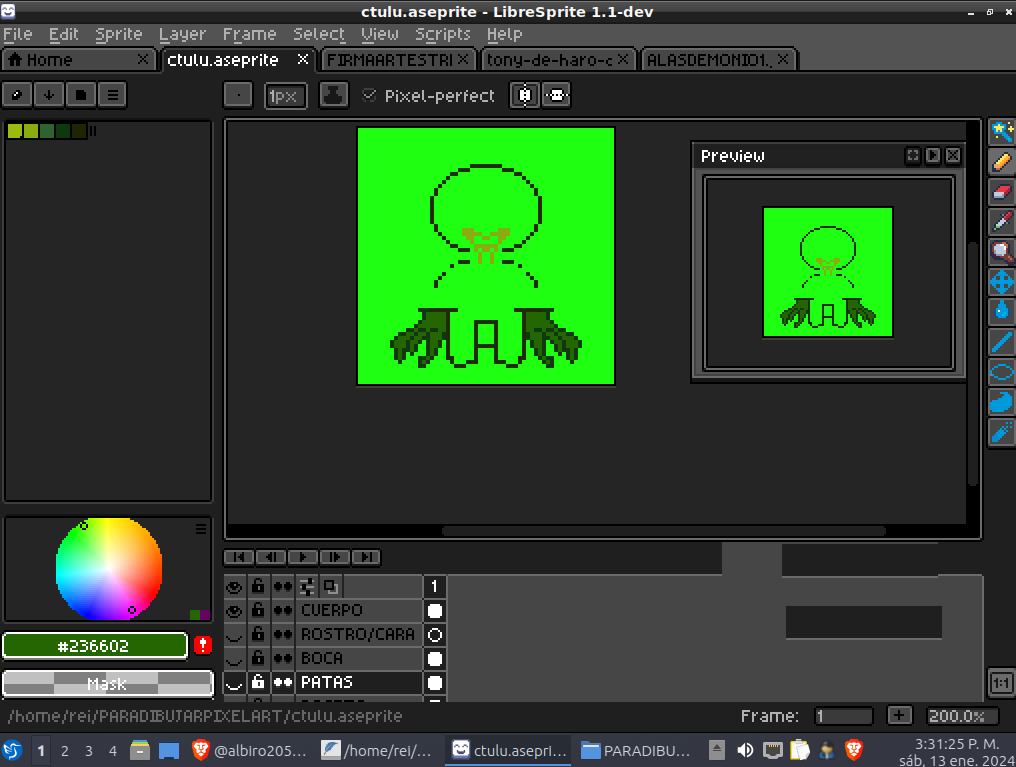Lock the CUERPO layer
This screenshot has width=1016, height=767.
(258, 610)
